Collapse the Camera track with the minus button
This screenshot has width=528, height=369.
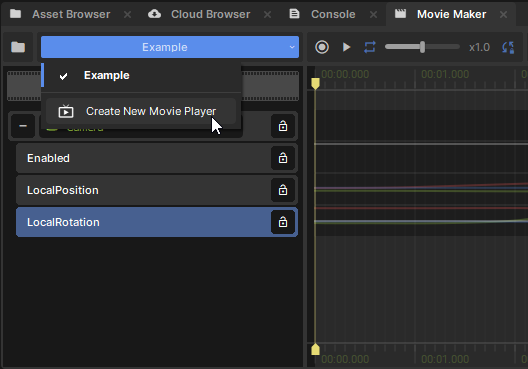coord(23,126)
